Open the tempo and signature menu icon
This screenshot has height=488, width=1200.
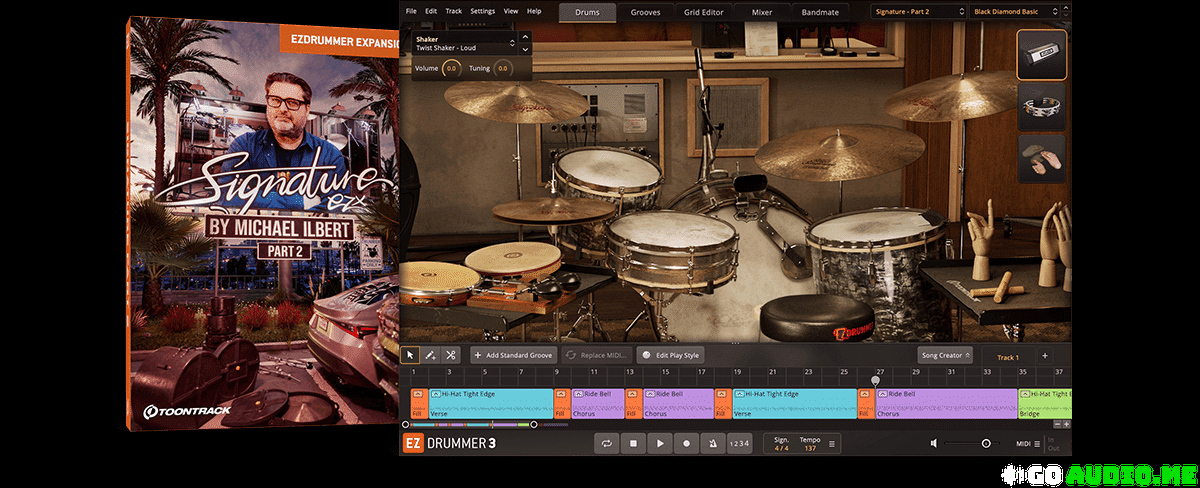pos(832,443)
